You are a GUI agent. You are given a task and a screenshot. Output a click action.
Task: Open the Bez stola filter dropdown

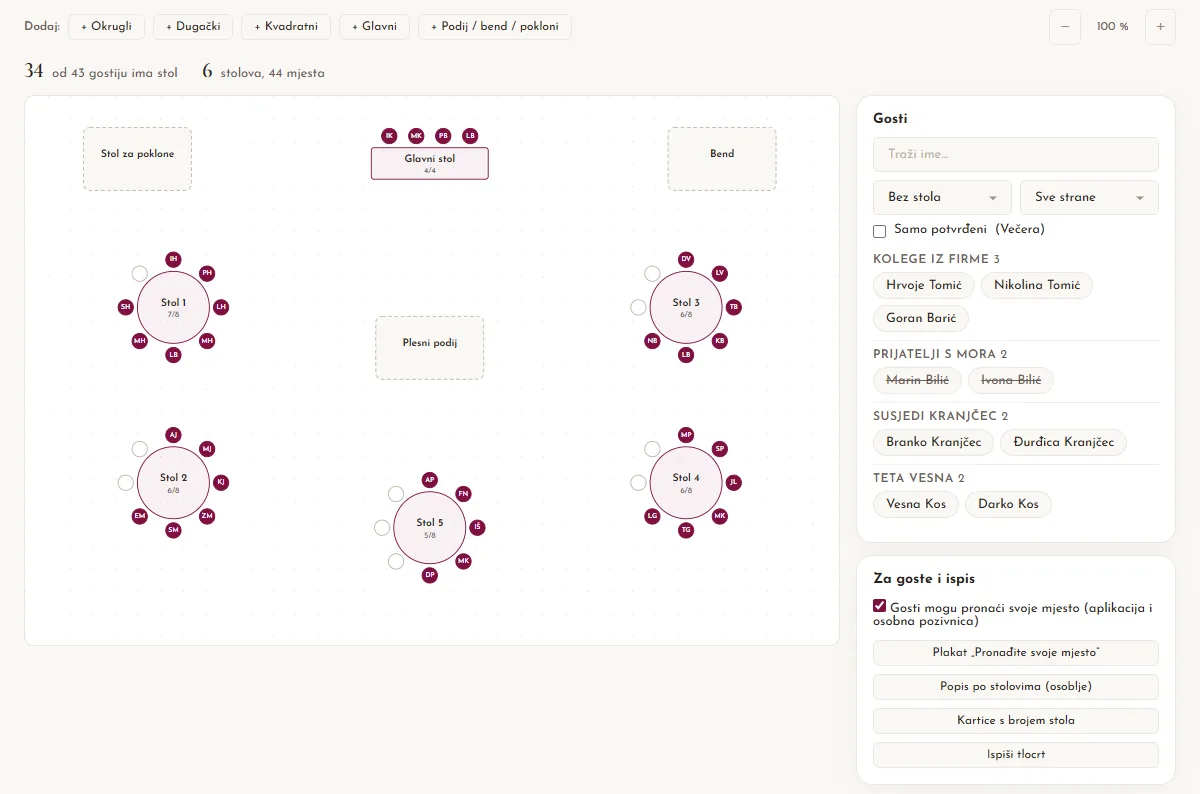[x=942, y=197]
